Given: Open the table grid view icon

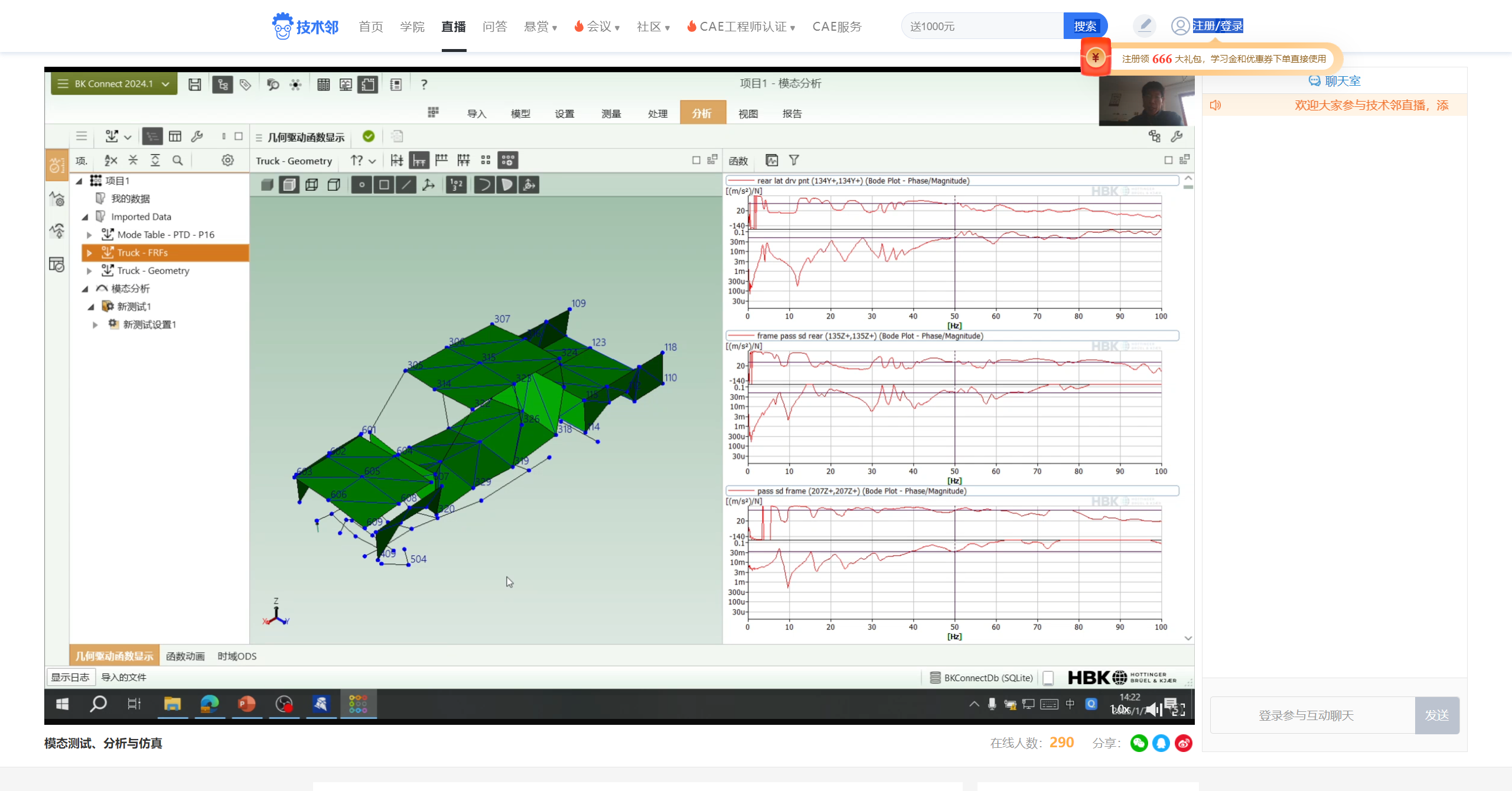Looking at the screenshot, I should point(323,84).
